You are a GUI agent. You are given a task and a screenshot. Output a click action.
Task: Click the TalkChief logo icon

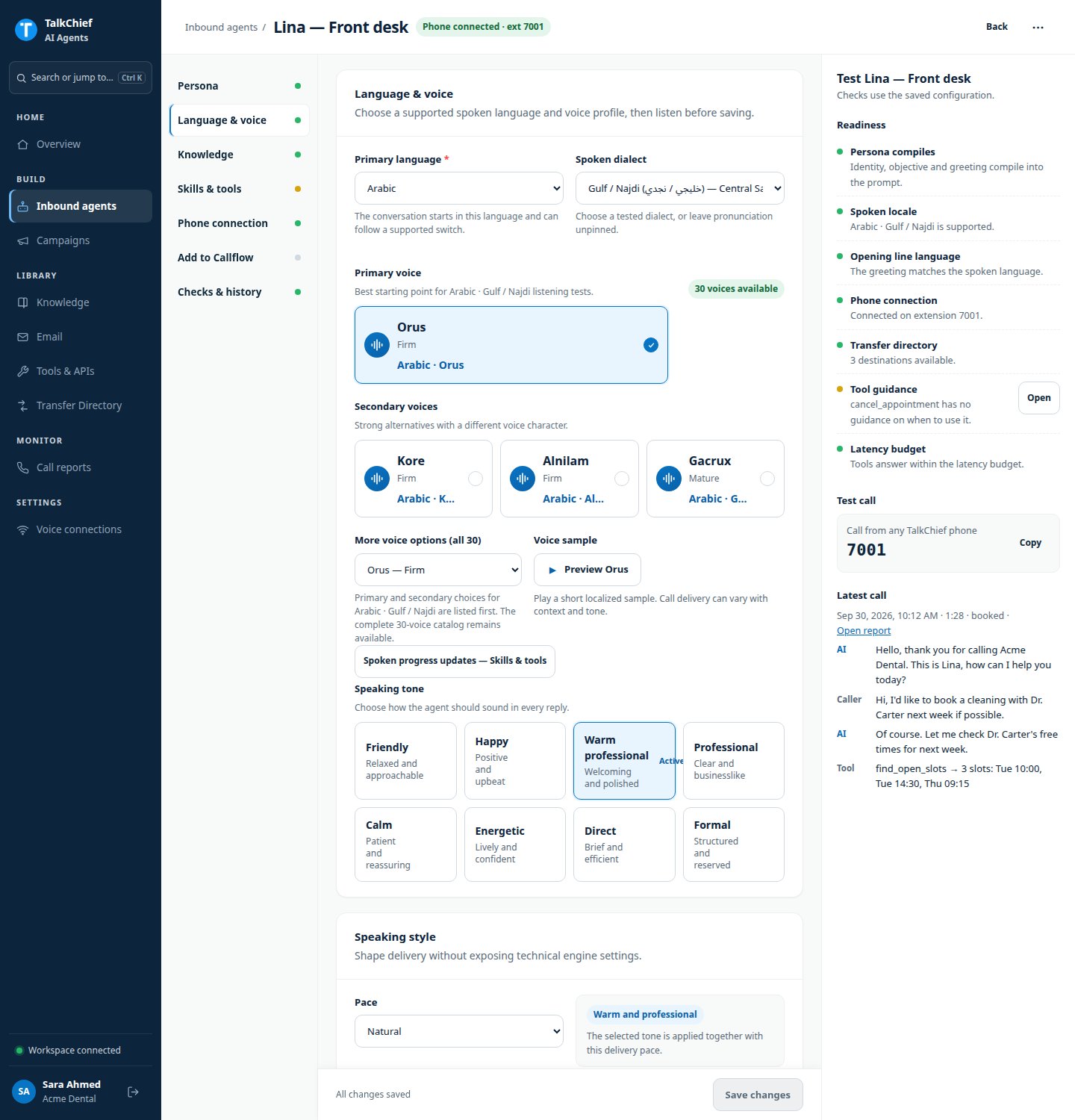click(x=26, y=30)
